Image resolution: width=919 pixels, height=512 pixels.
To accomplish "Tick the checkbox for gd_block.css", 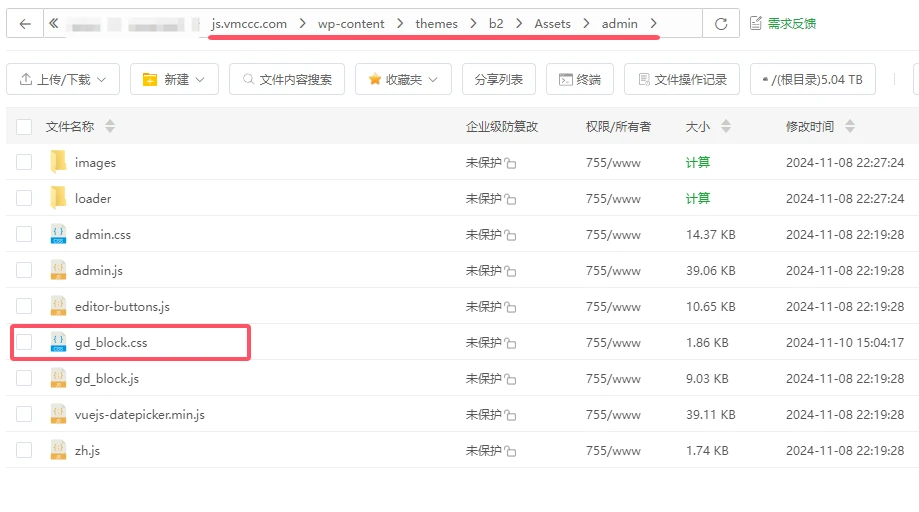I will tap(24, 342).
